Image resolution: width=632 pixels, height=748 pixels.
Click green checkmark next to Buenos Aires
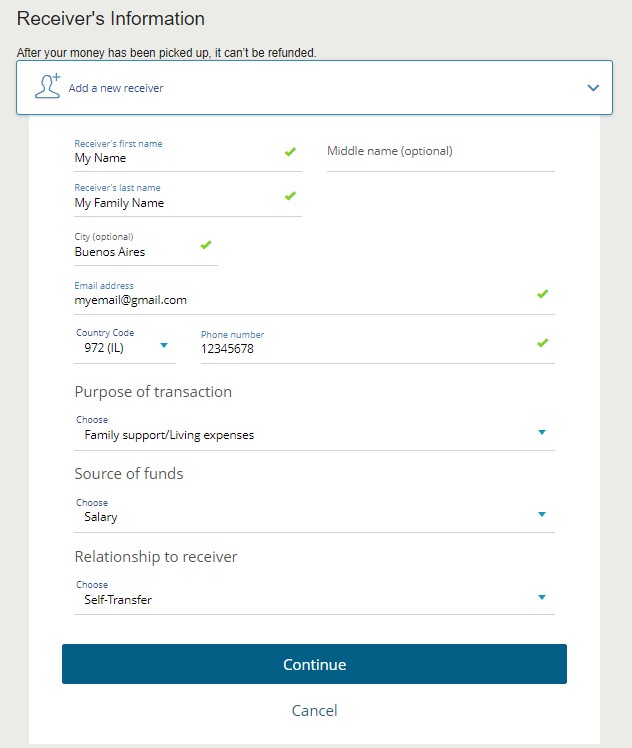click(206, 245)
